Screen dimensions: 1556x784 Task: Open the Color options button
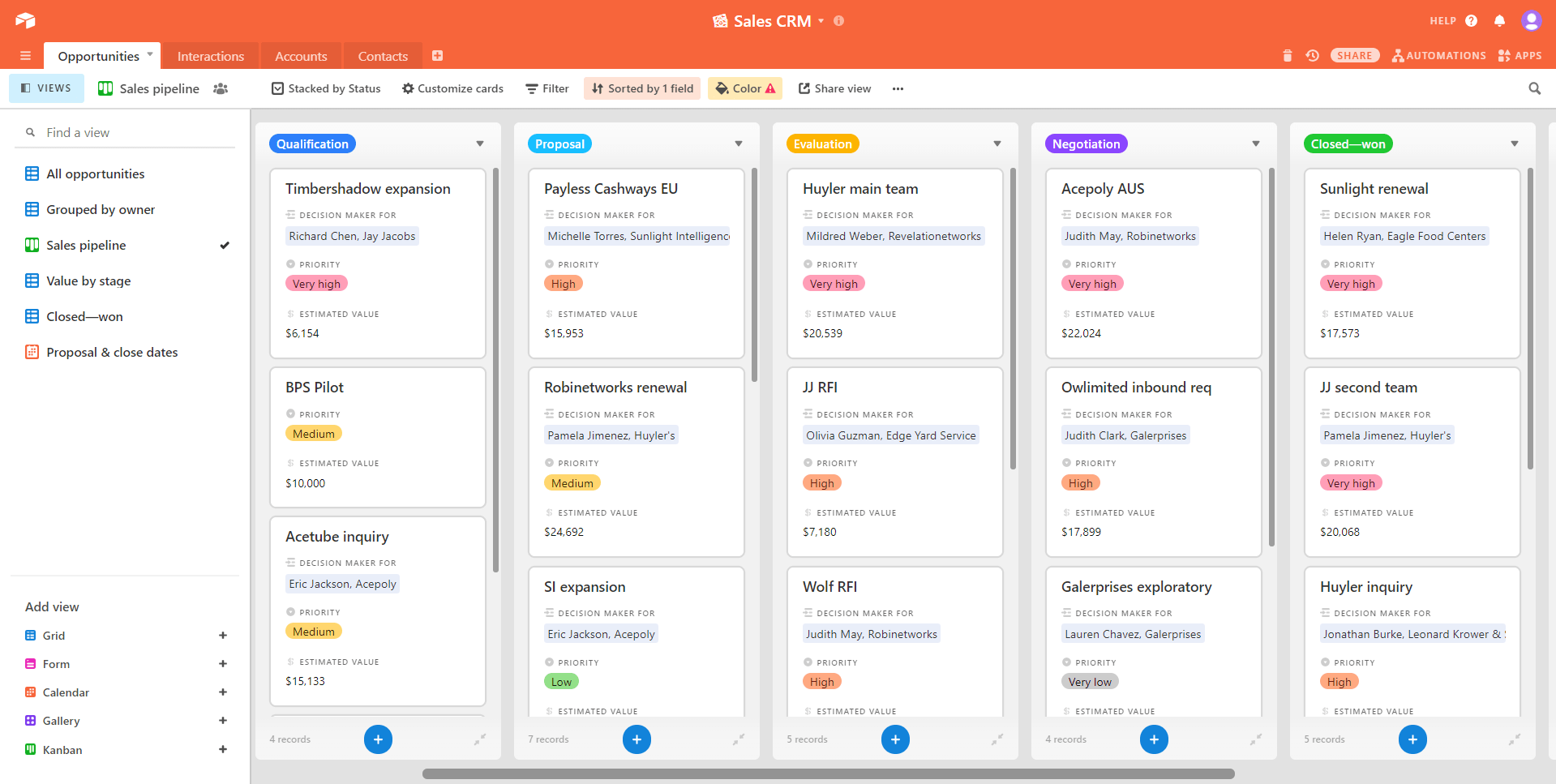745,88
